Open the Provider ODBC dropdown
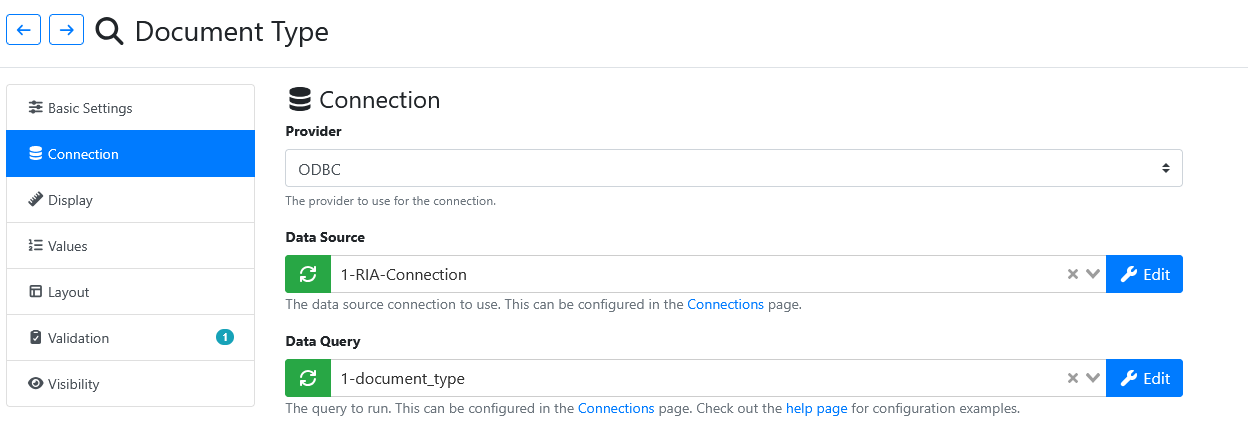The image size is (1248, 436). (734, 168)
